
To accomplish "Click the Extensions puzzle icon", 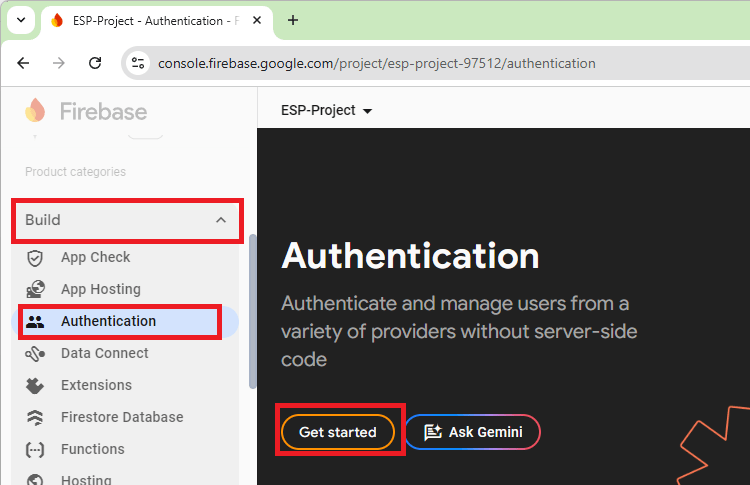I will [36, 385].
